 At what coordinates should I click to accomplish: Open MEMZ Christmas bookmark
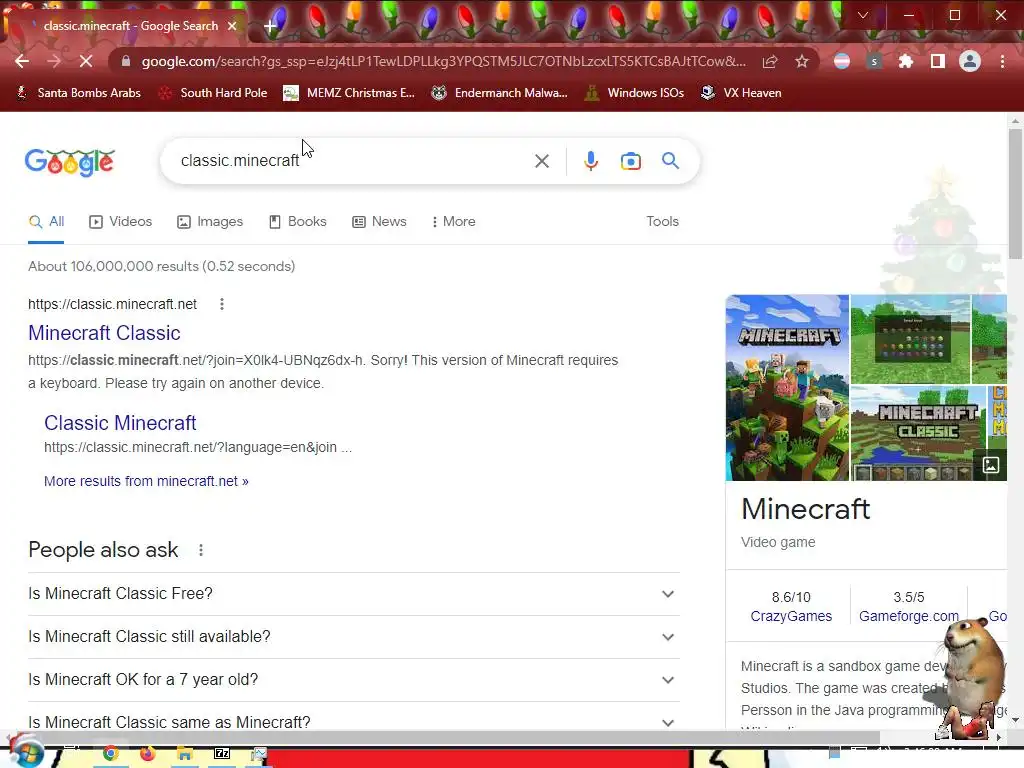349,93
